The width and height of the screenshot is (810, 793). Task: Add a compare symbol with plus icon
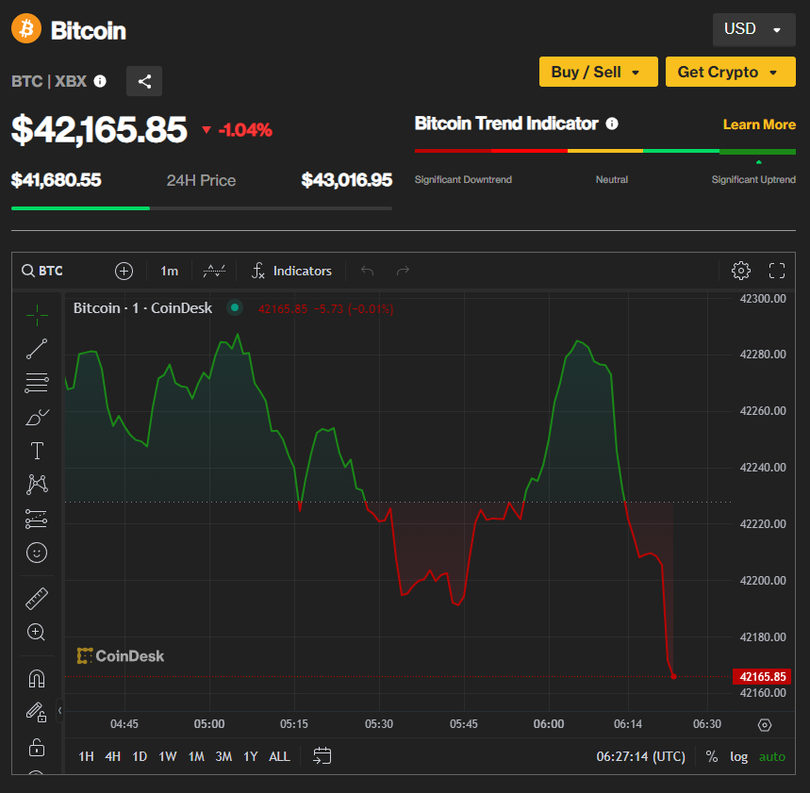coord(124,271)
